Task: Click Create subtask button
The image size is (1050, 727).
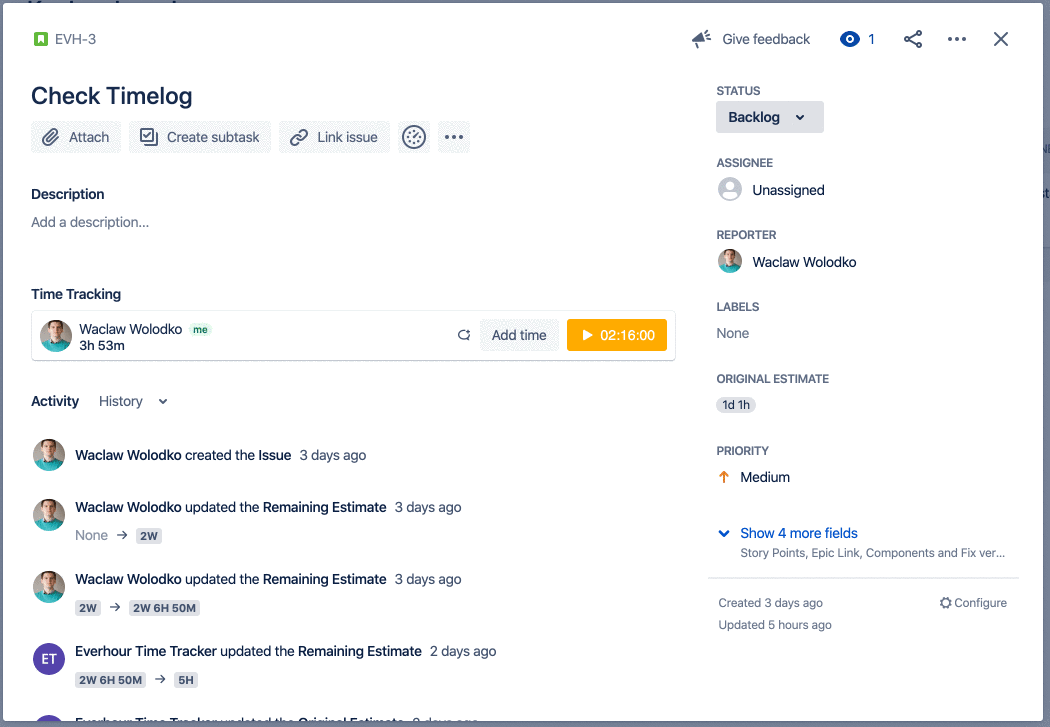Action: coord(200,137)
